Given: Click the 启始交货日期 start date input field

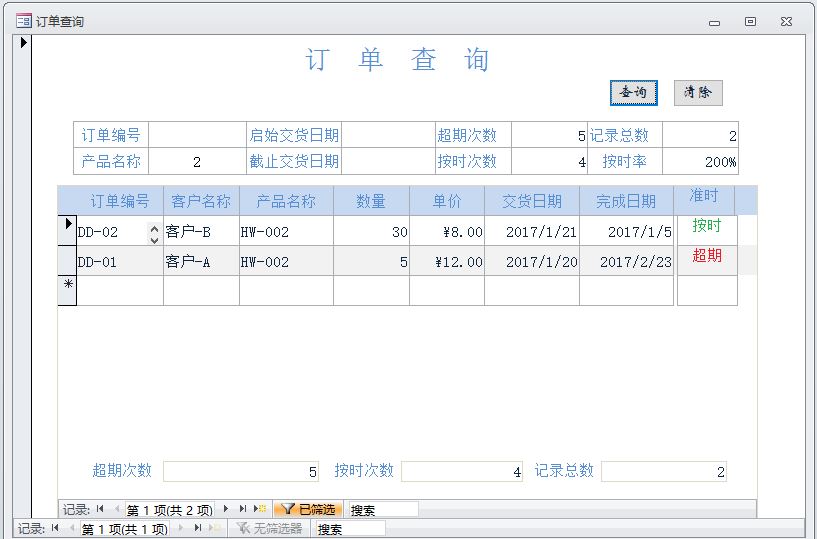Looking at the screenshot, I should (385, 136).
